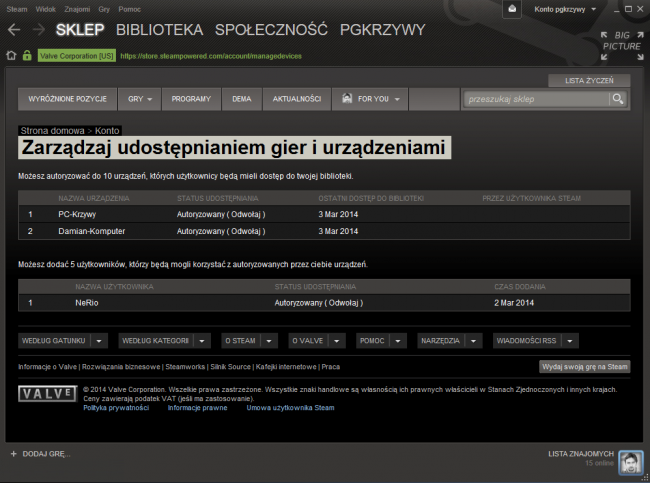This screenshot has height=483, width=650.
Task: Open the PGKRZYWY profile section
Action: coord(383,30)
